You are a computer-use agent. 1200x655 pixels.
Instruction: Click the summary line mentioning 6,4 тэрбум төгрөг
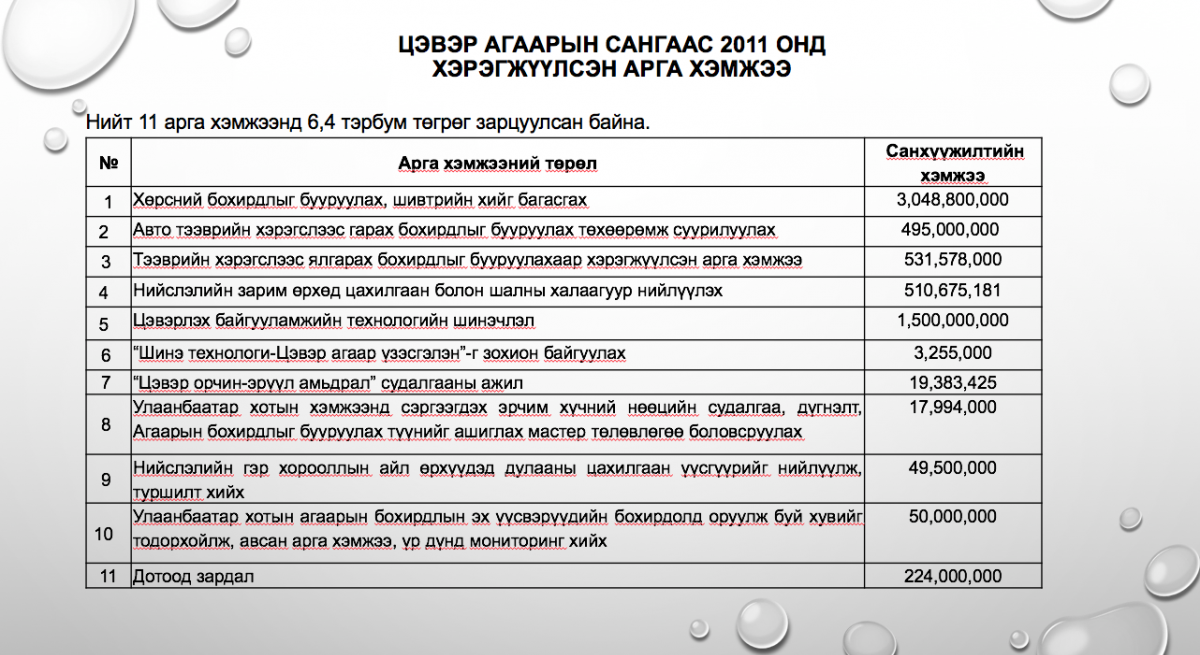pos(368,123)
